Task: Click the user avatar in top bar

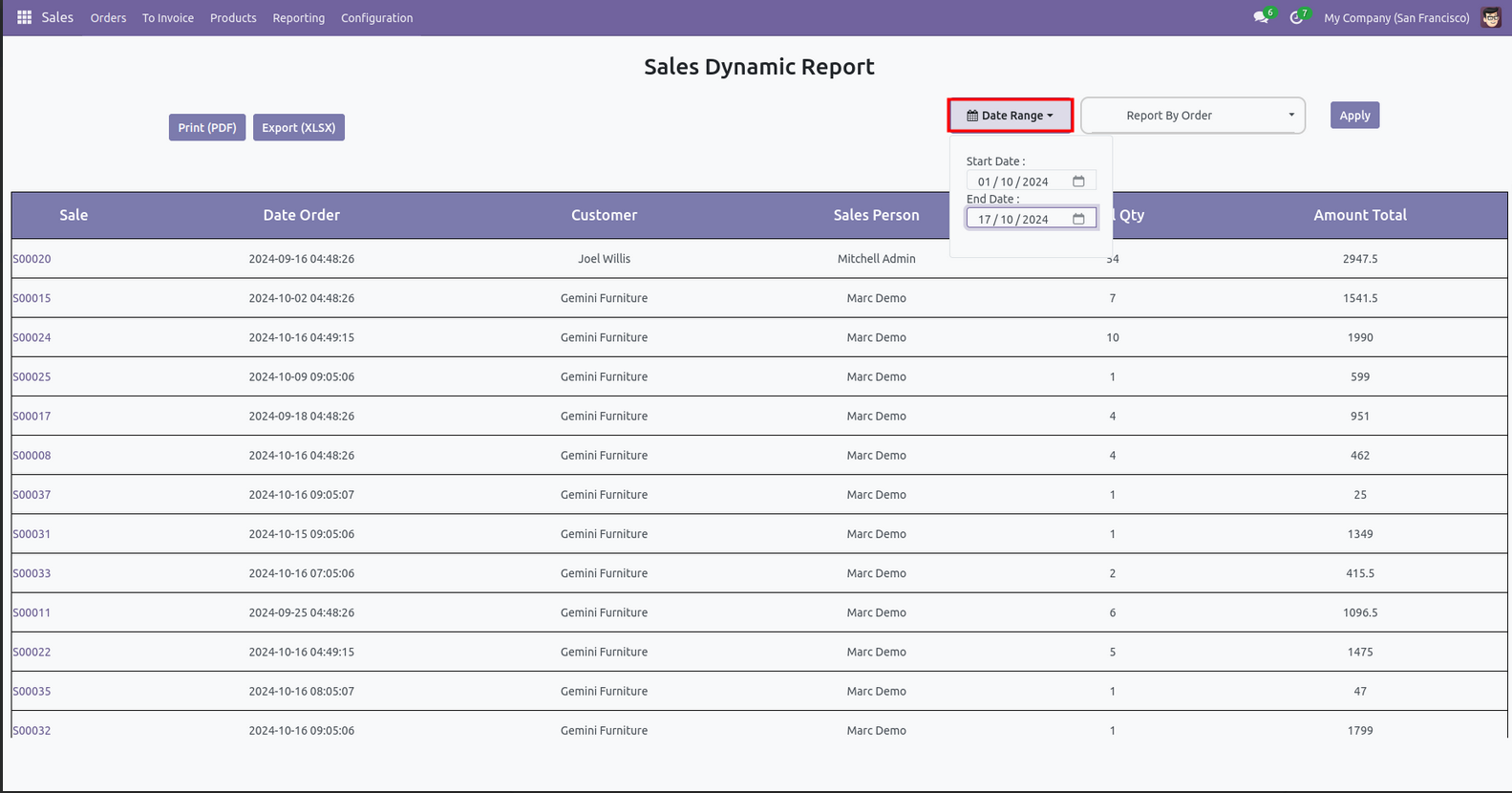Action: coord(1490,17)
